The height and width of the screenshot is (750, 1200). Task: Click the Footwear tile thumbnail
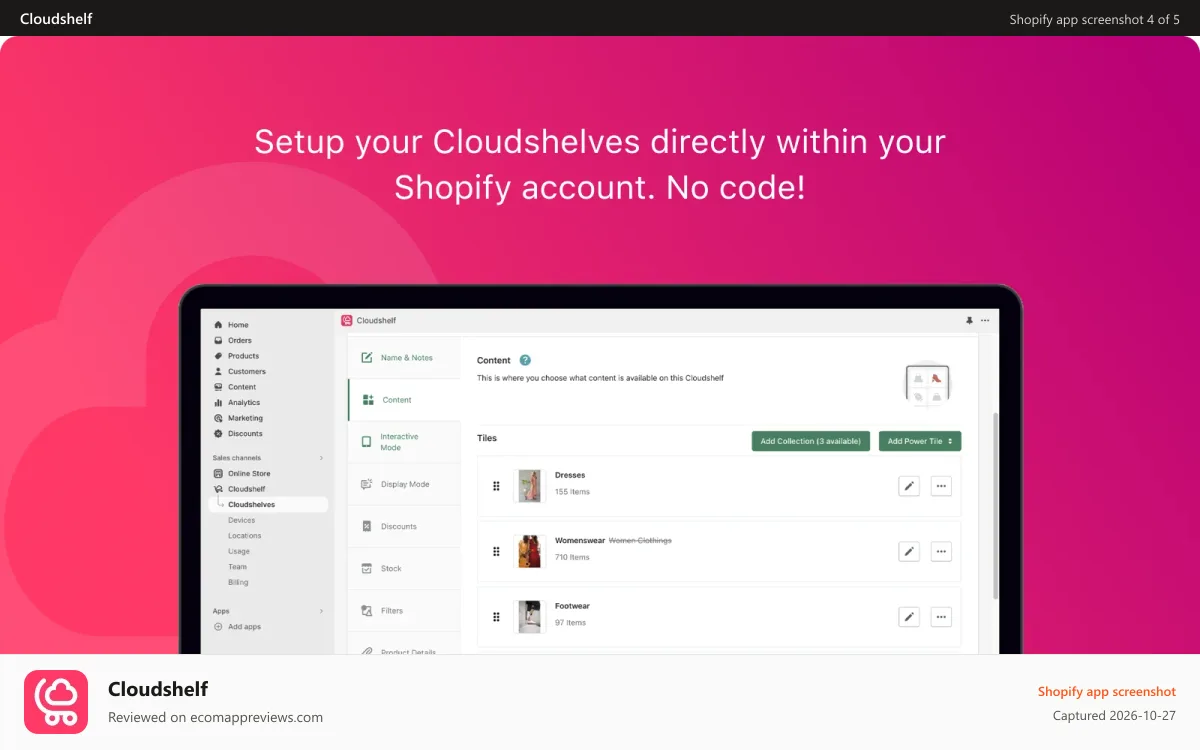click(x=529, y=617)
